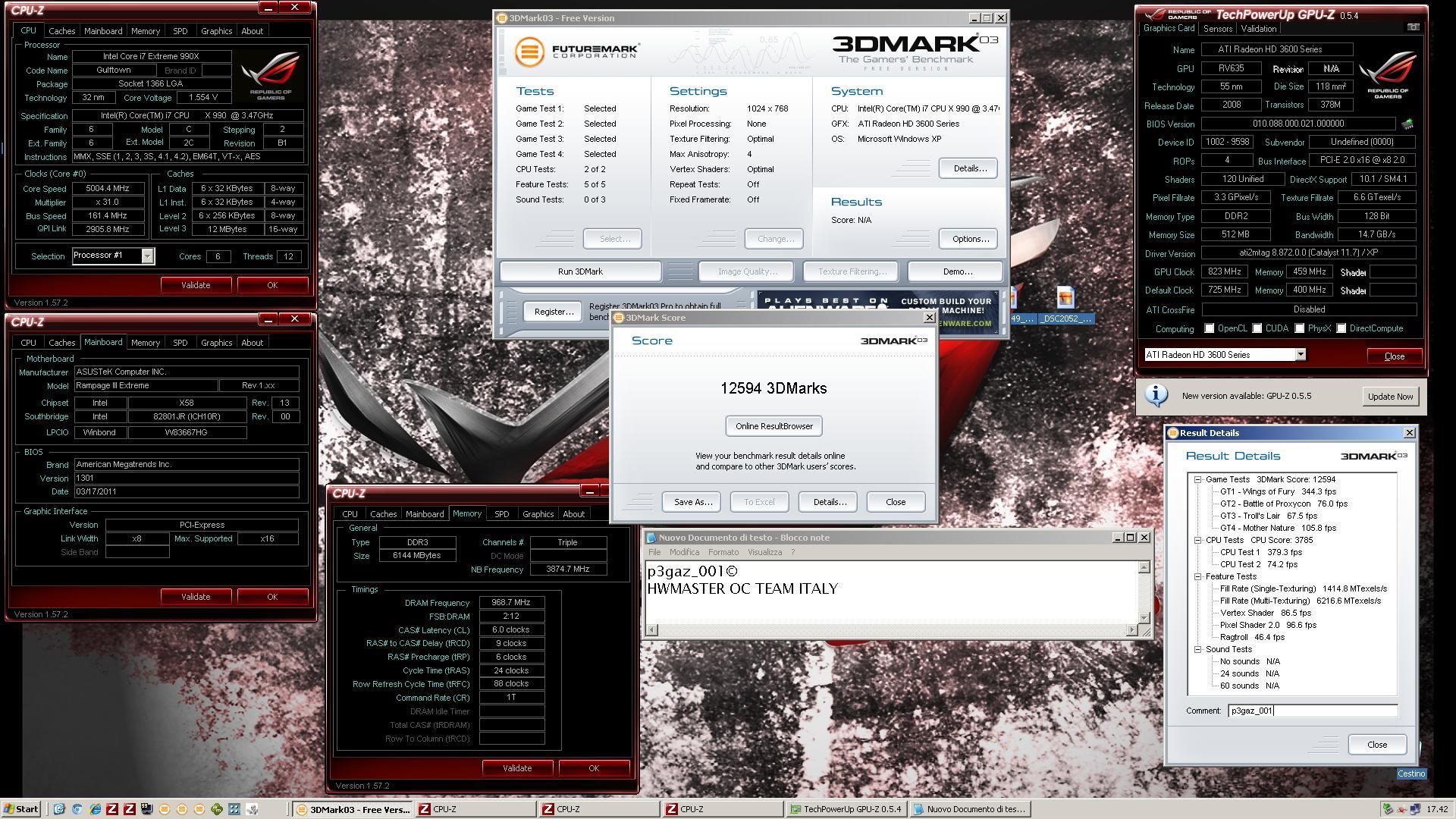Screen dimensions: 1456x819
Task: Click OK in the CPU-Z Mainboard window
Action: [x=272, y=597]
